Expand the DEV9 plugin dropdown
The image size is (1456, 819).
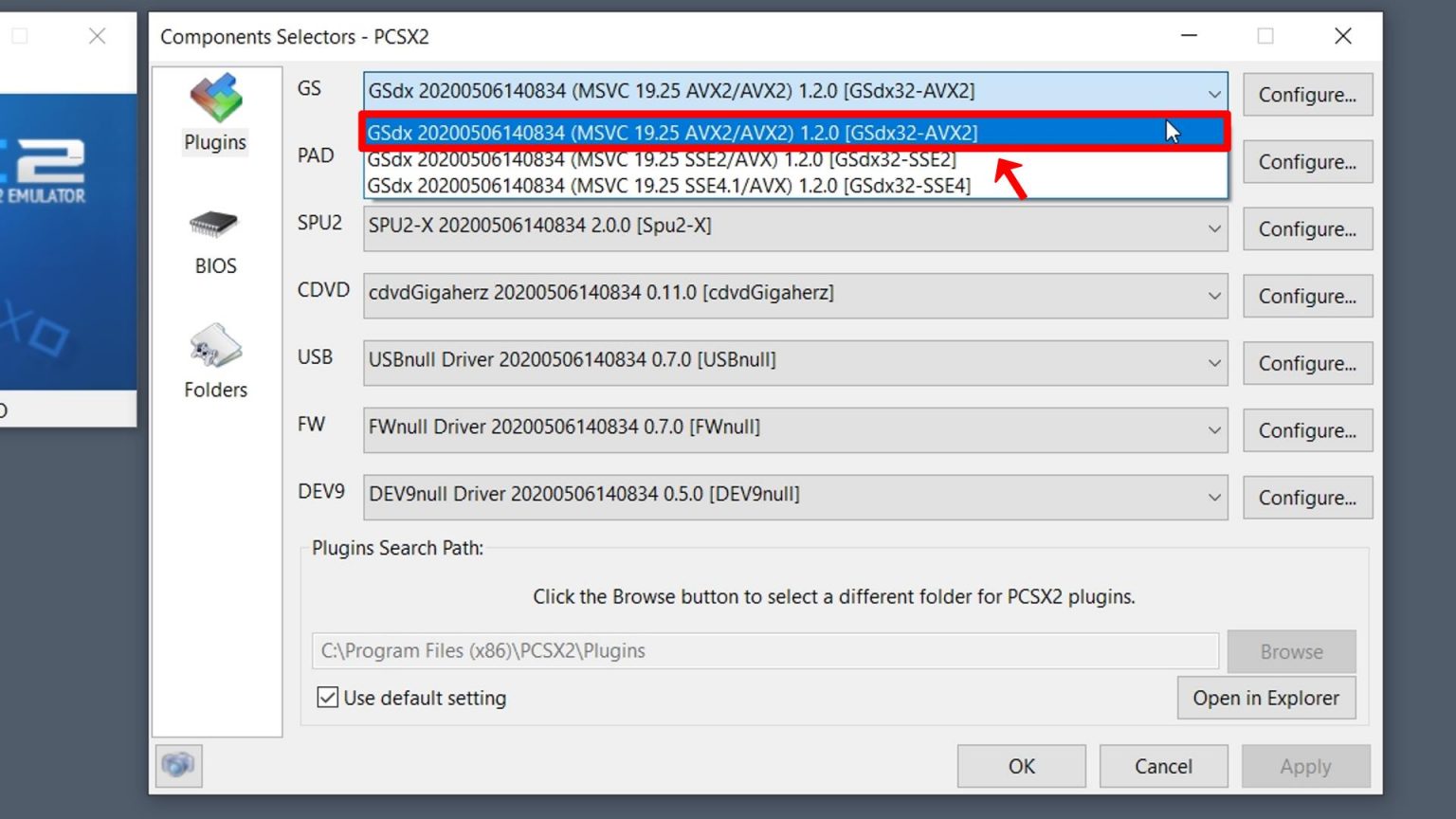(x=795, y=497)
